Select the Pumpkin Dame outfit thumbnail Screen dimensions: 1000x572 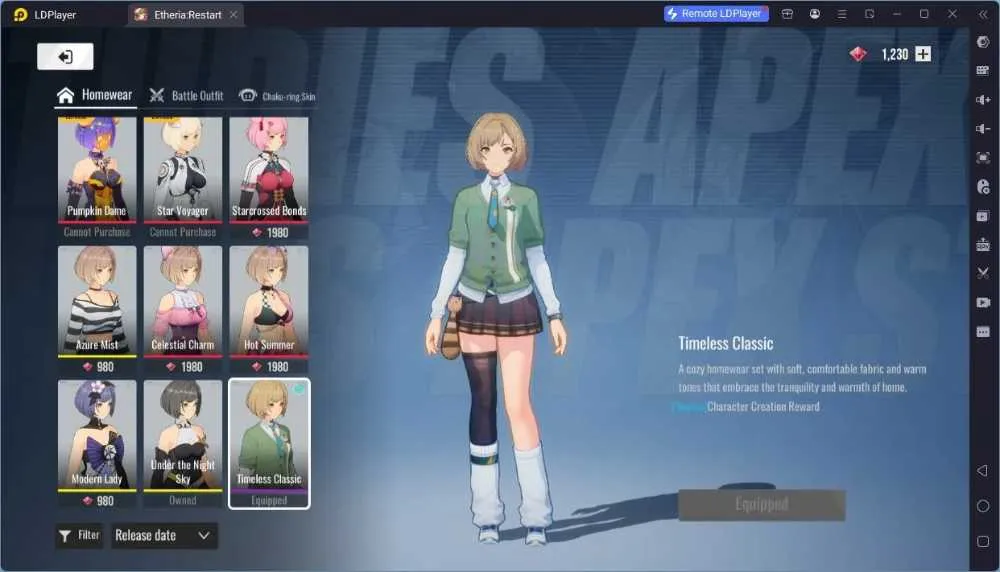(97, 170)
